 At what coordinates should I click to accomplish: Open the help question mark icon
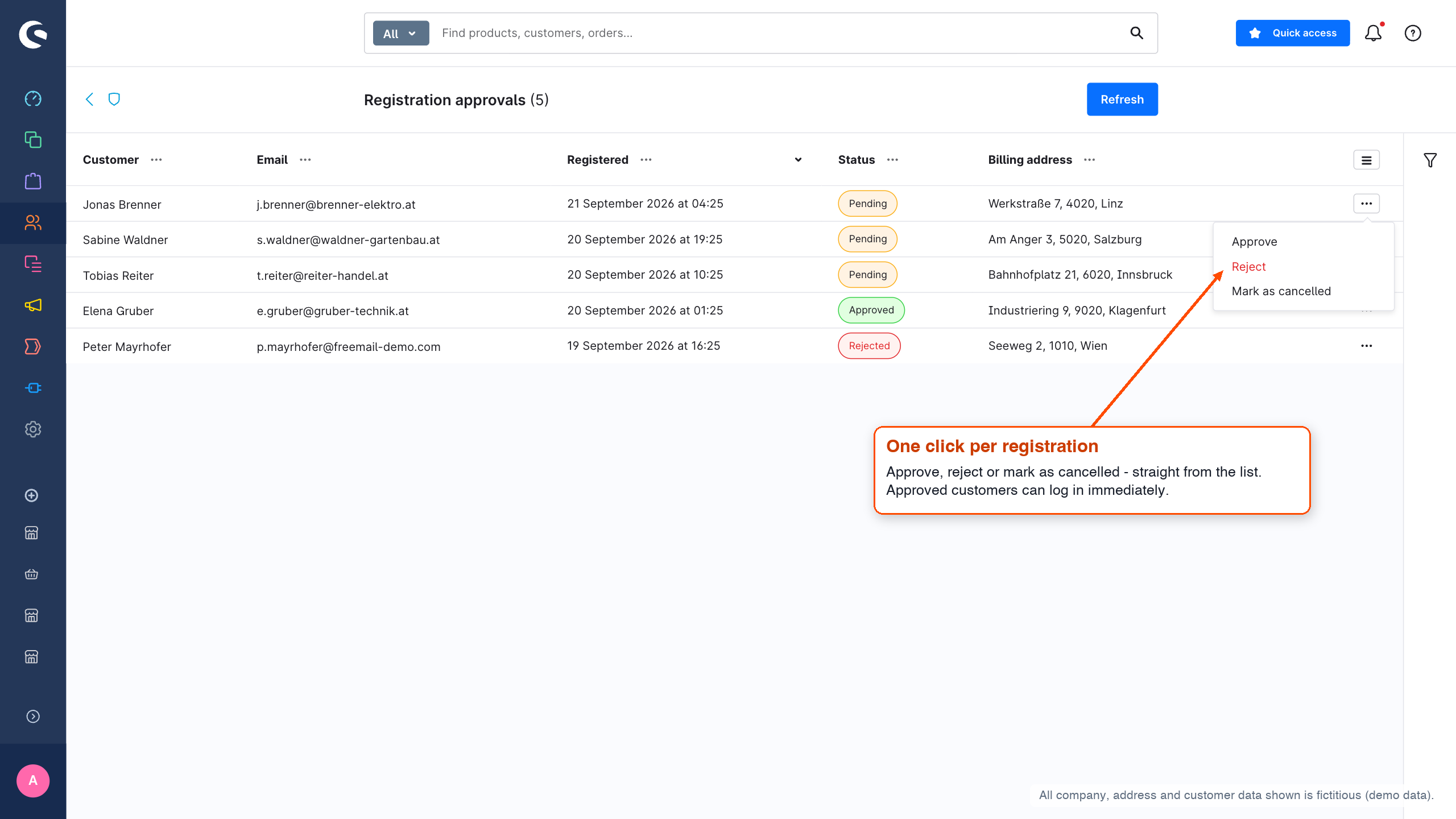point(1413,33)
